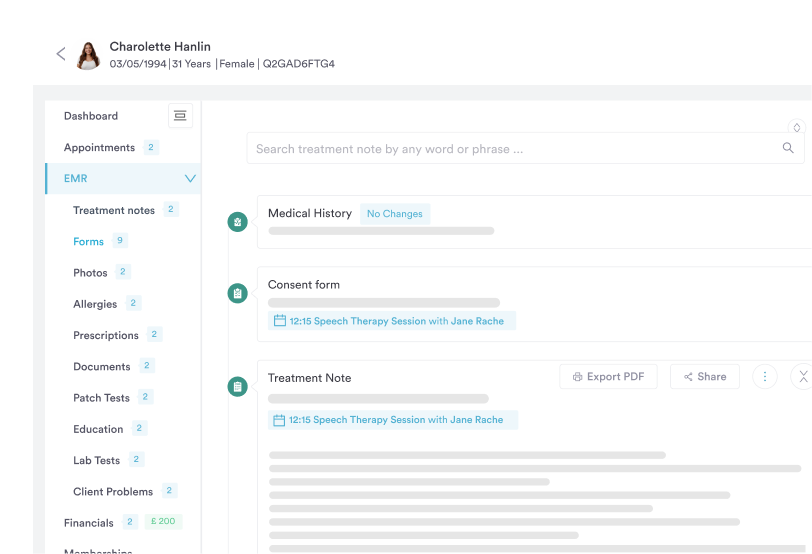812x554 pixels.
Task: Click Charolette Hanlin's profile photo
Action: (x=88, y=55)
